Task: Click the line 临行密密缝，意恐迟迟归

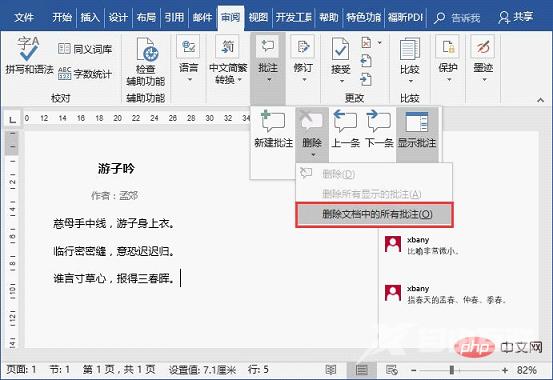Action: (x=114, y=251)
